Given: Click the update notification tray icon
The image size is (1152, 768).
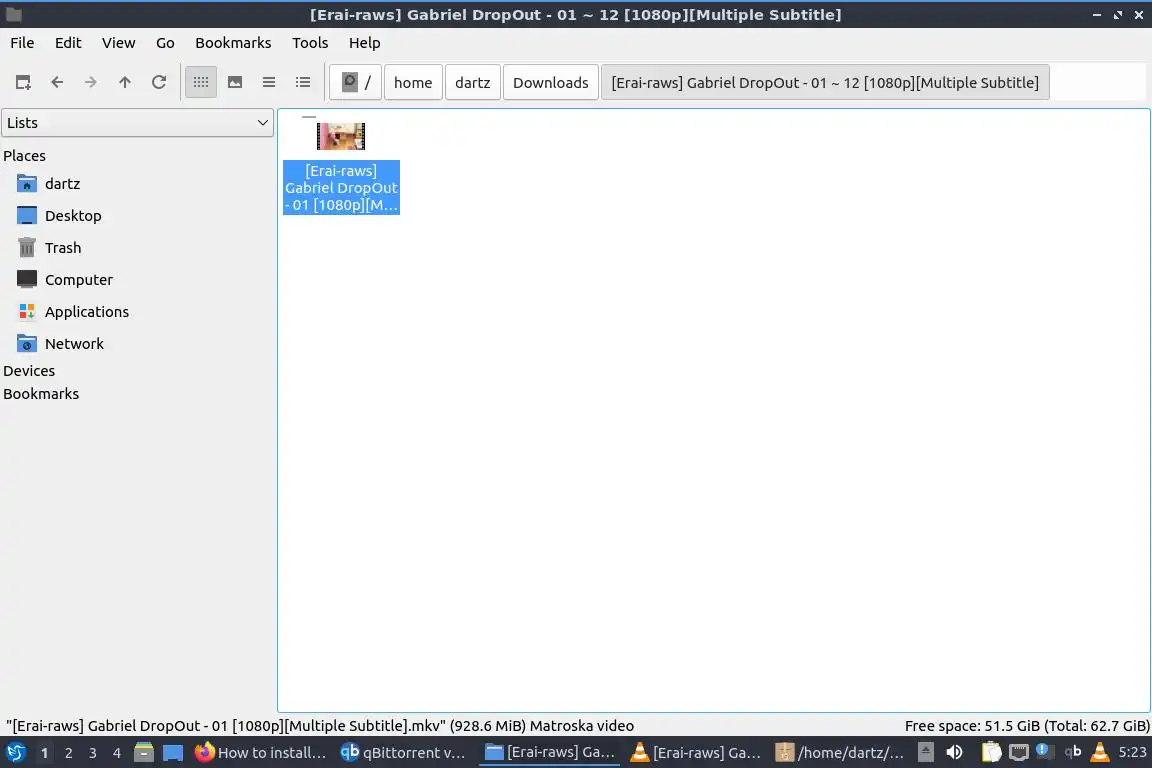Looking at the screenshot, I should [x=1043, y=751].
